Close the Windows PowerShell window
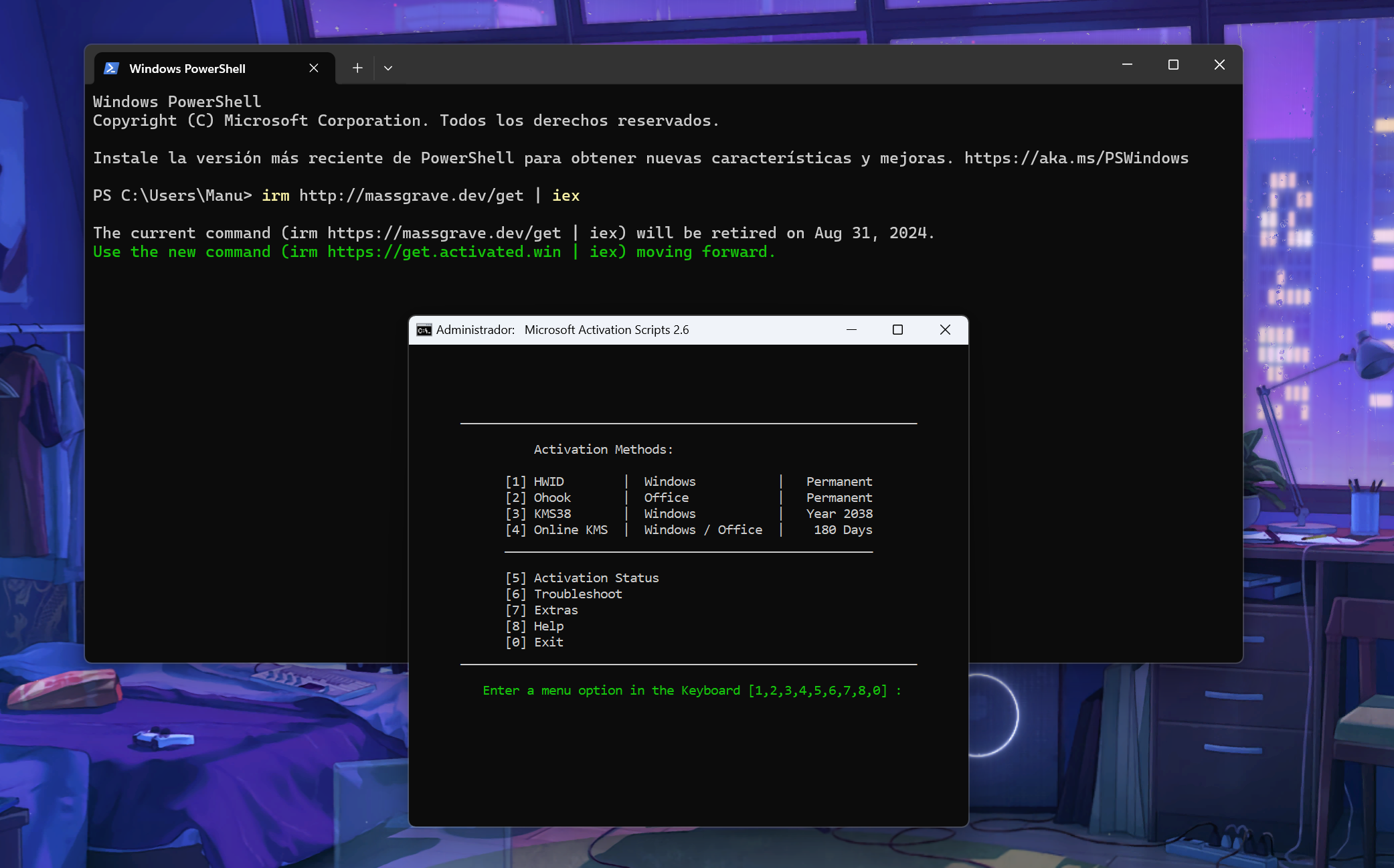The height and width of the screenshot is (868, 1394). 1219,65
